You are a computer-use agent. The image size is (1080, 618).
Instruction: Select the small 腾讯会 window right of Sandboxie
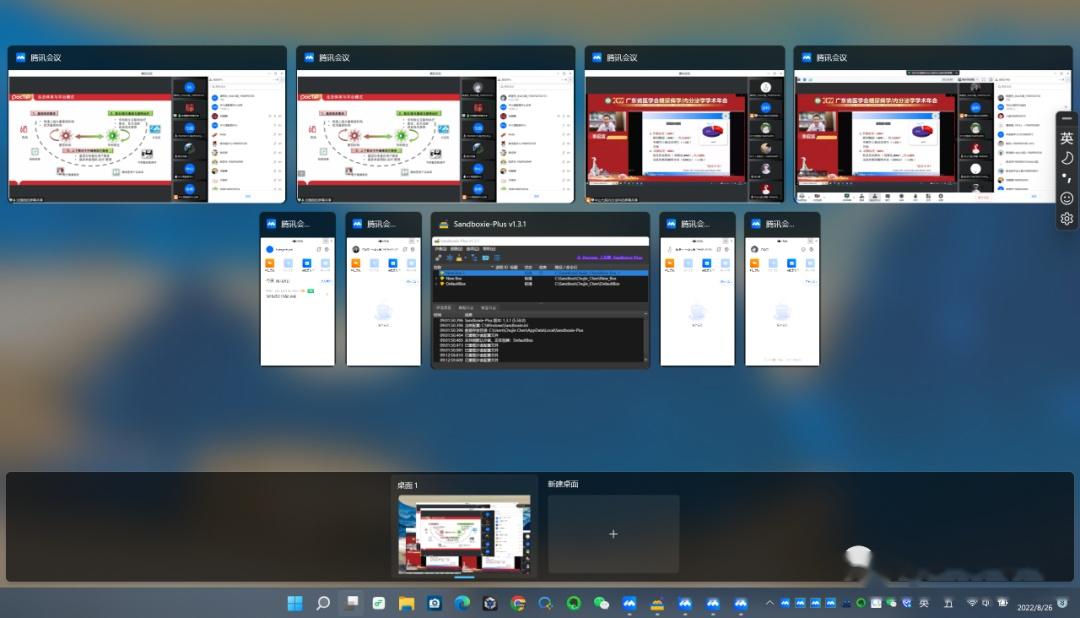pyautogui.click(x=698, y=289)
